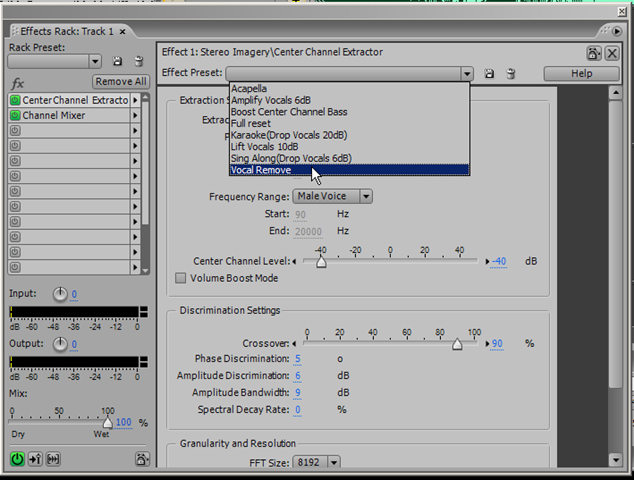Toggle the main effects rack power button
Image resolution: width=634 pixels, height=480 pixels.
[x=17, y=458]
